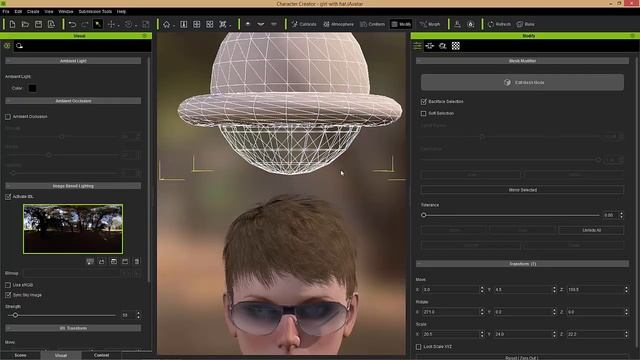Viewport: 640px width, 360px height.
Task: Toggle the Sync Sky Image checkbox
Action: [x=8, y=295]
